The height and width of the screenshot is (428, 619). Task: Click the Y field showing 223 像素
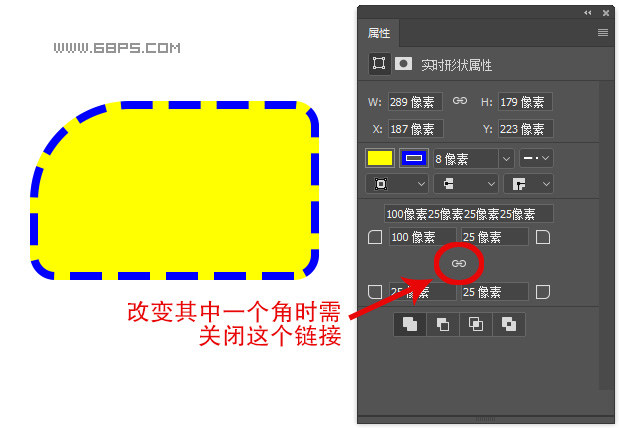(525, 129)
